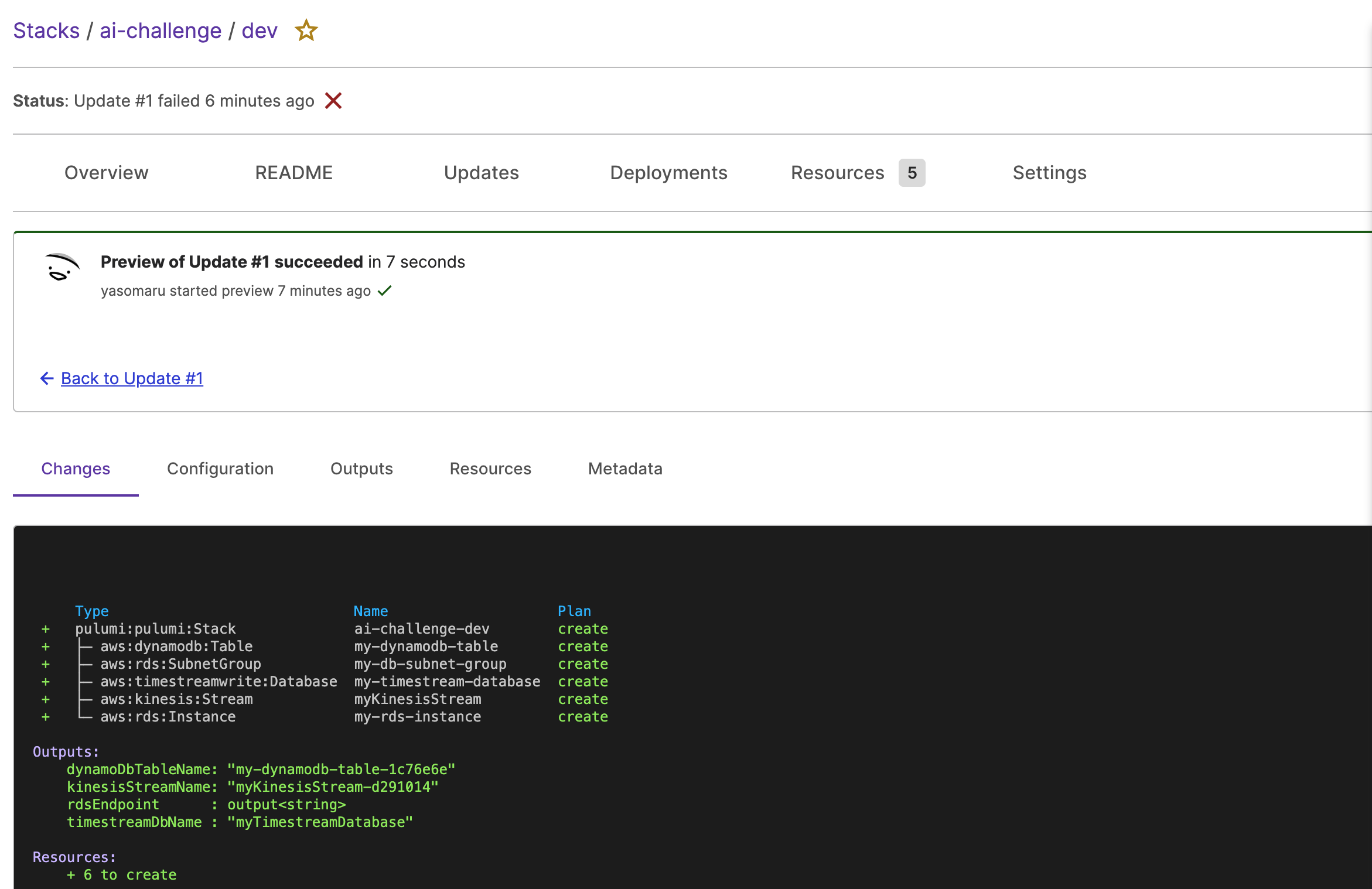The image size is (1372, 889).
Task: Open the Overview tab
Action: click(106, 173)
